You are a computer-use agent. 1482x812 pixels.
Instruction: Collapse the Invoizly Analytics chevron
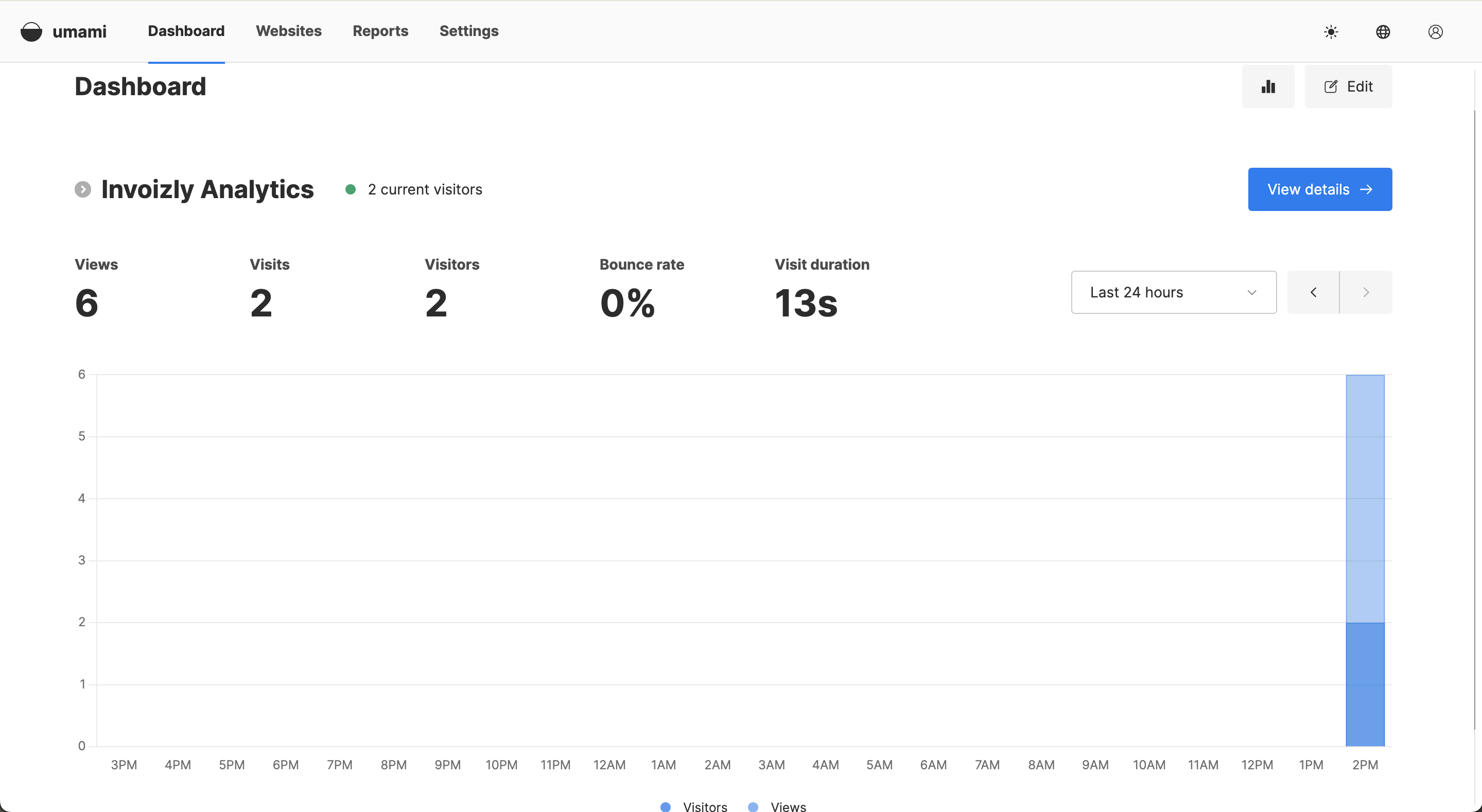click(83, 189)
